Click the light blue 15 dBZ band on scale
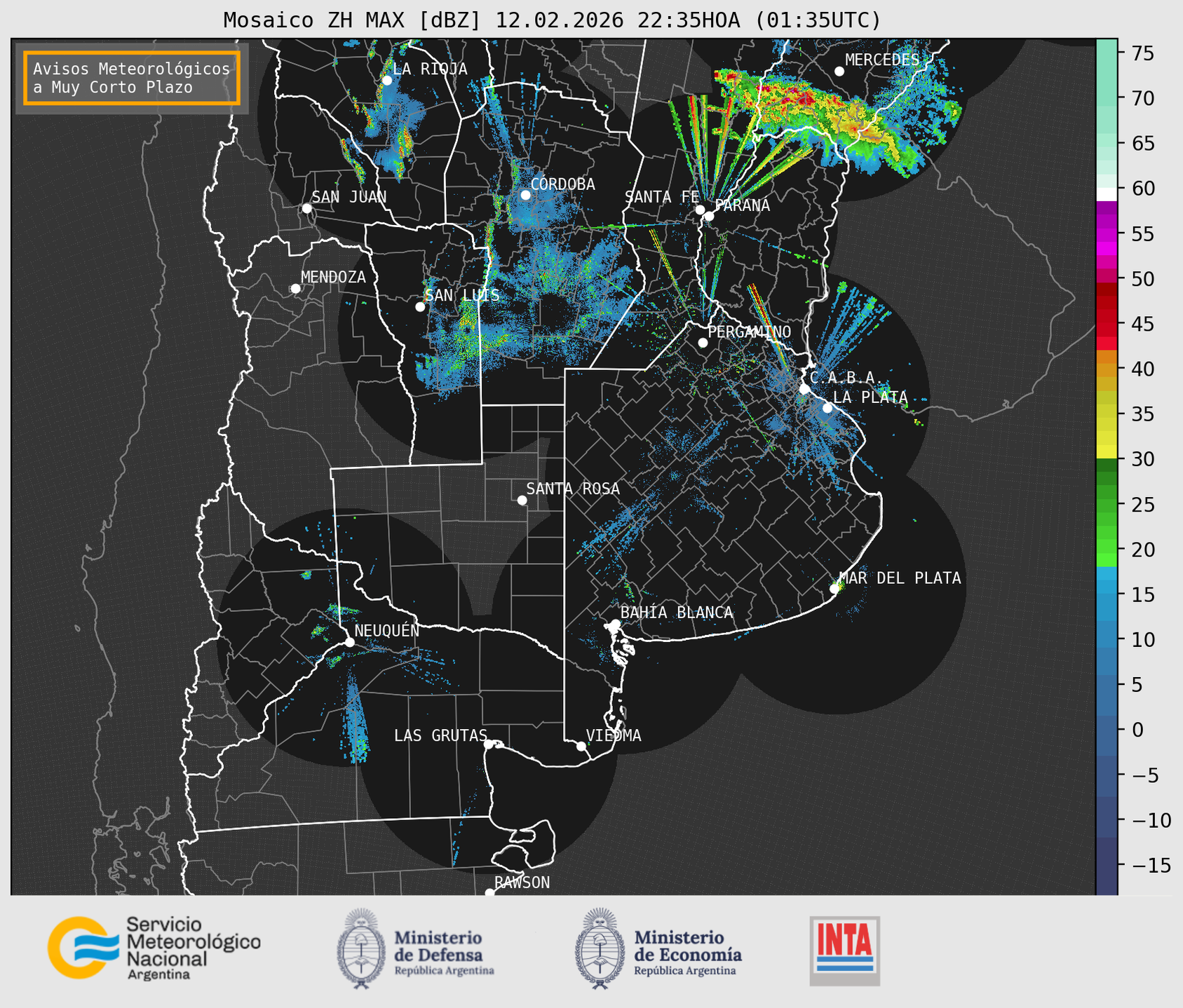 (1107, 595)
